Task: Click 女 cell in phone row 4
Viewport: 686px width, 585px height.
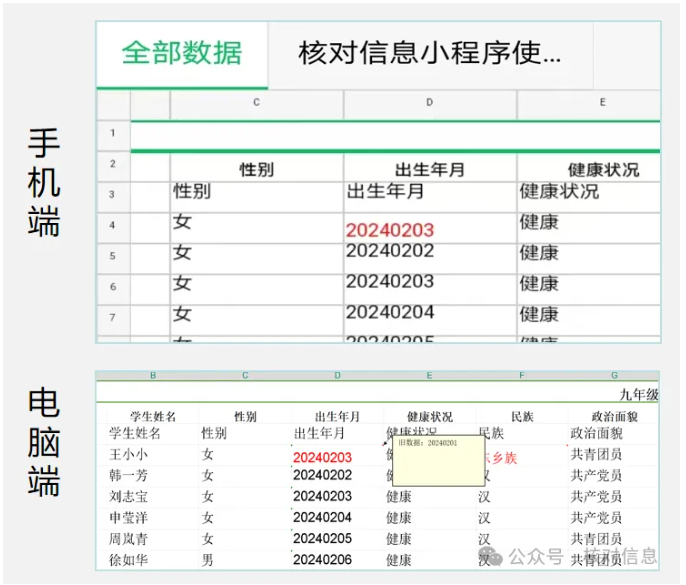Action: tap(256, 228)
